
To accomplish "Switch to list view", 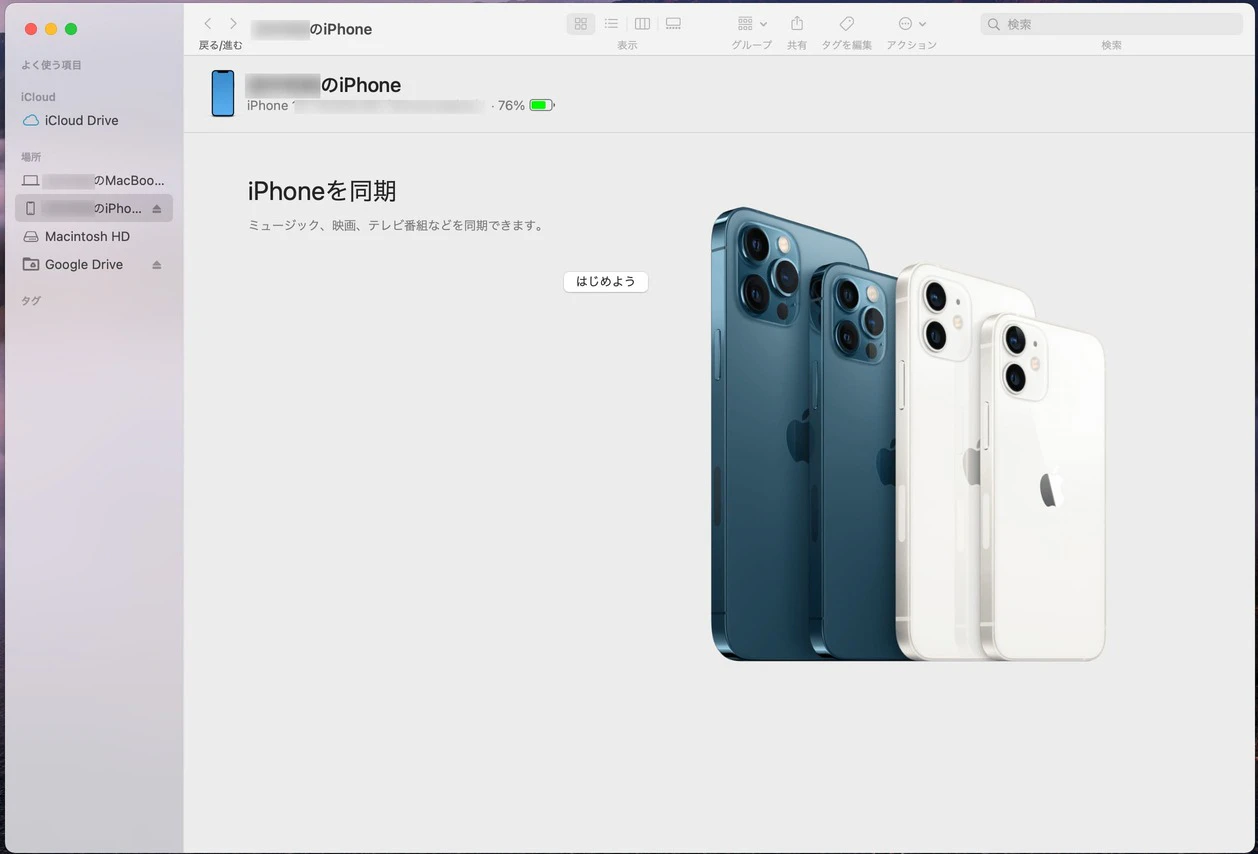I will coord(611,24).
